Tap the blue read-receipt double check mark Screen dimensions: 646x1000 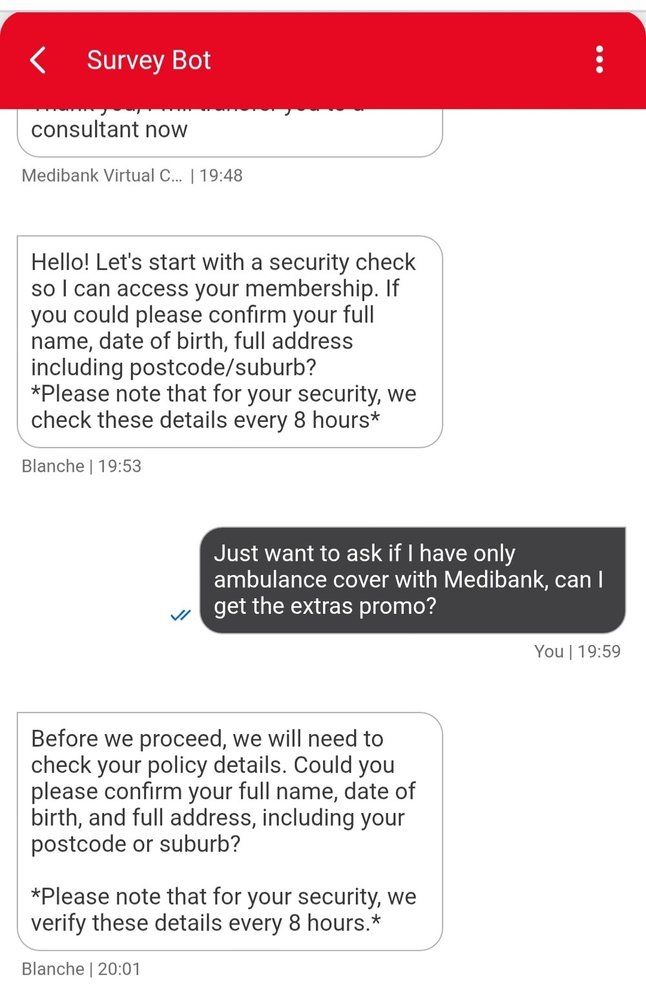(180, 615)
